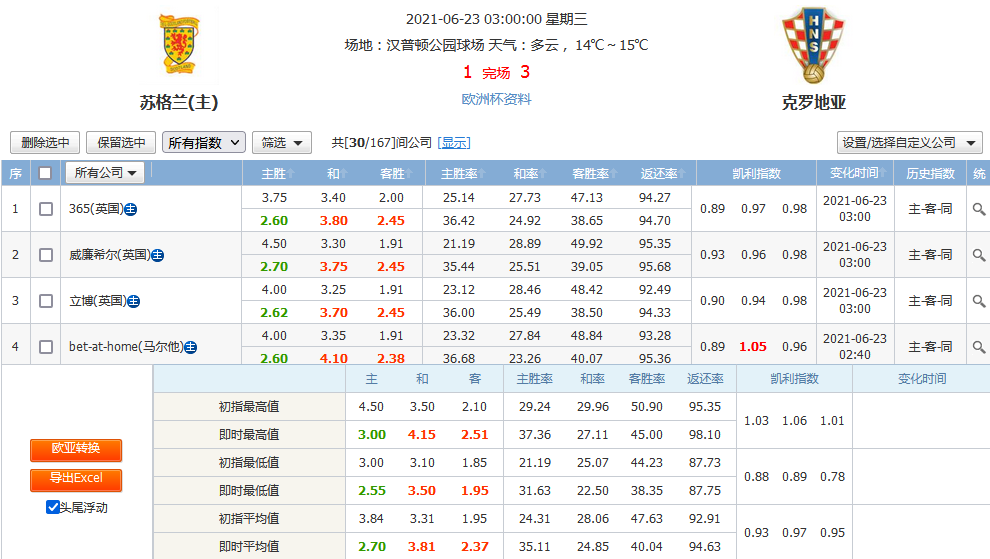Sort by 和 odds column arrow

click(x=344, y=174)
